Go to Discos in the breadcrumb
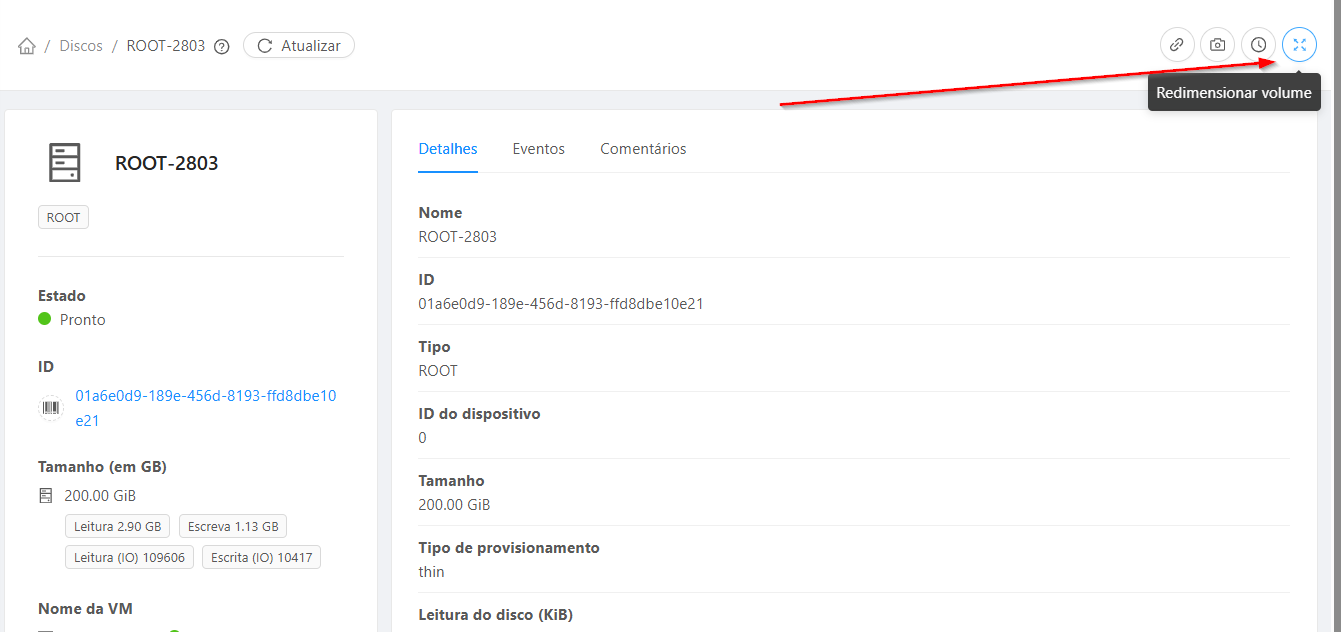The width and height of the screenshot is (1341, 632). pos(81,46)
